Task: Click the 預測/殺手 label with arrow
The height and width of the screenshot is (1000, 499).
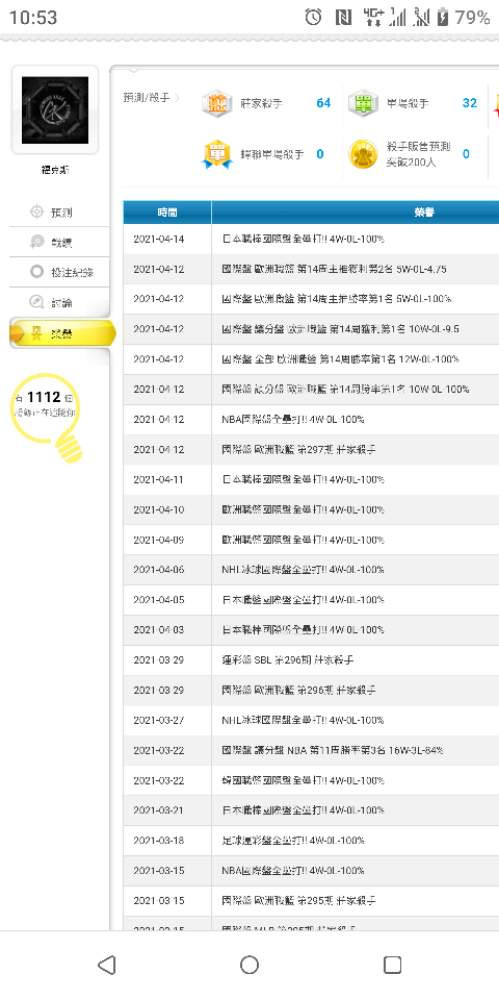Action: 151,99
